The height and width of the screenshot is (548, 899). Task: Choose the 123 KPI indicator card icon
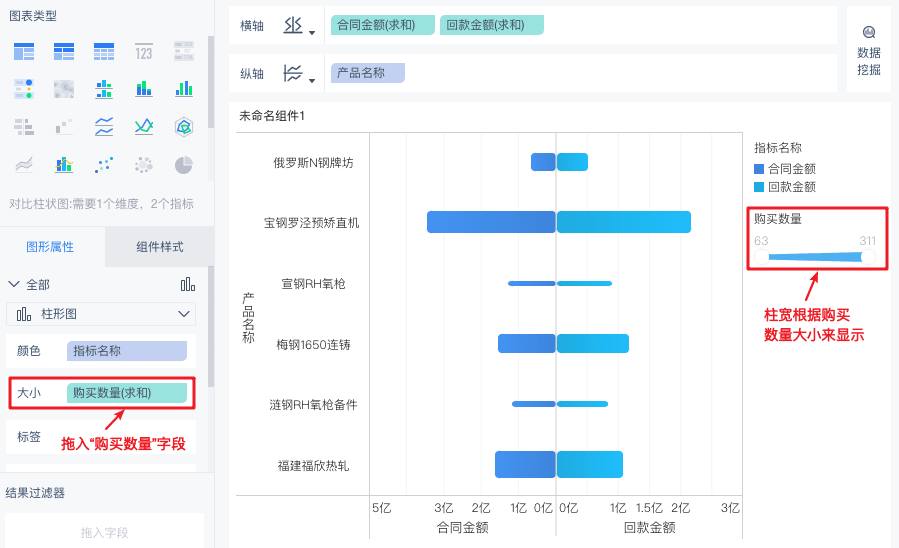pyautogui.click(x=143, y=52)
